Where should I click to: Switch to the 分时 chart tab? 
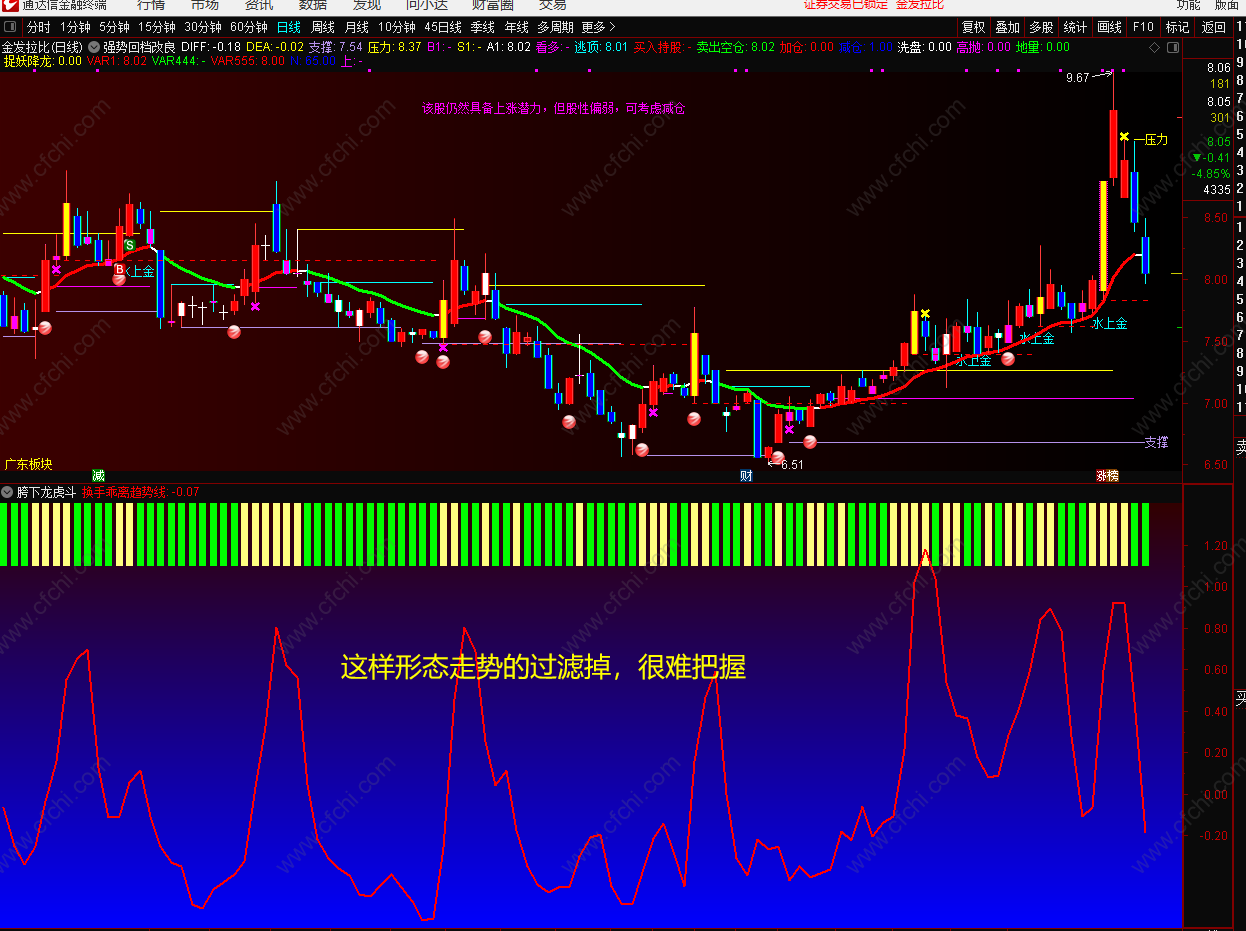[x=38, y=27]
